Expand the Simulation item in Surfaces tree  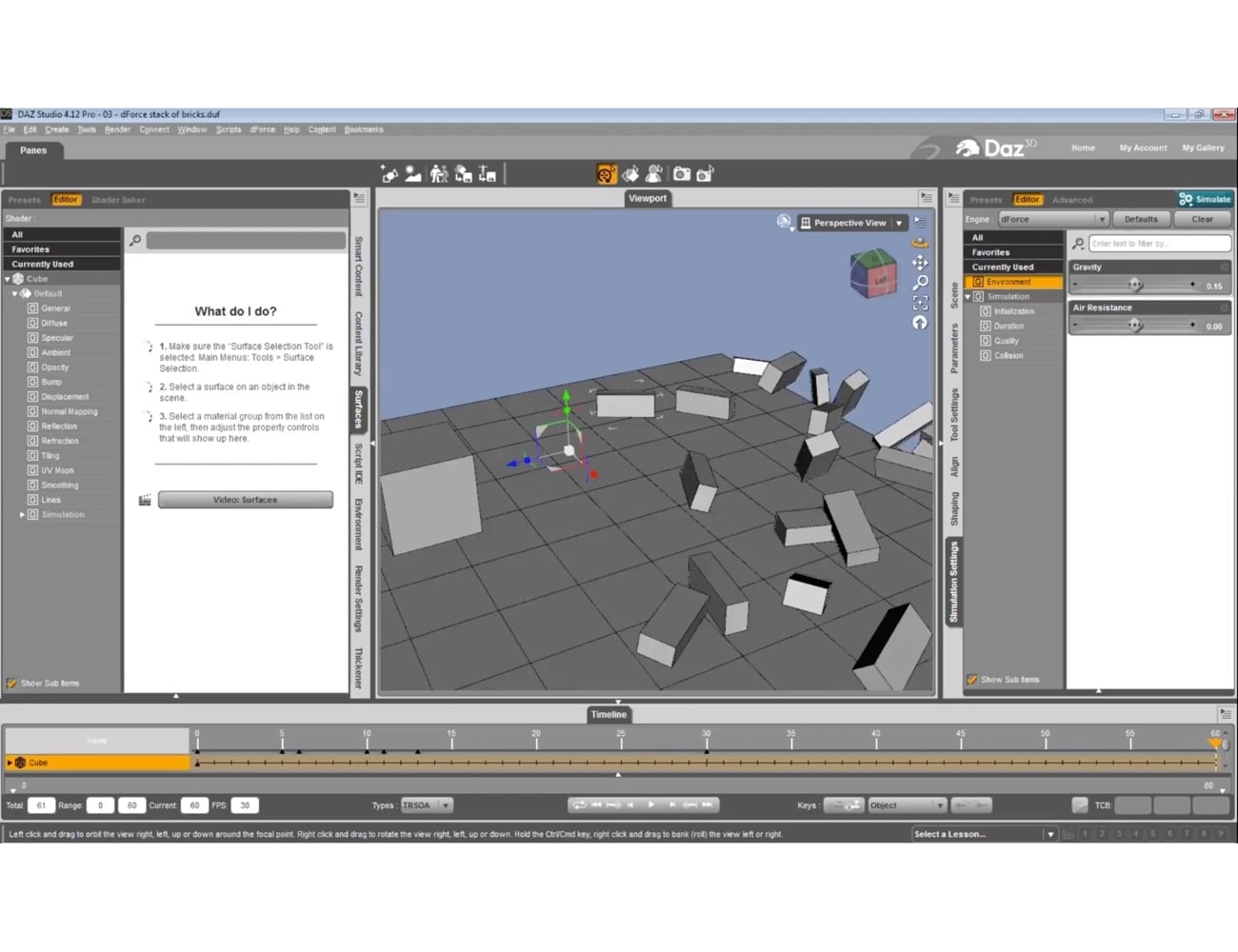(22, 515)
